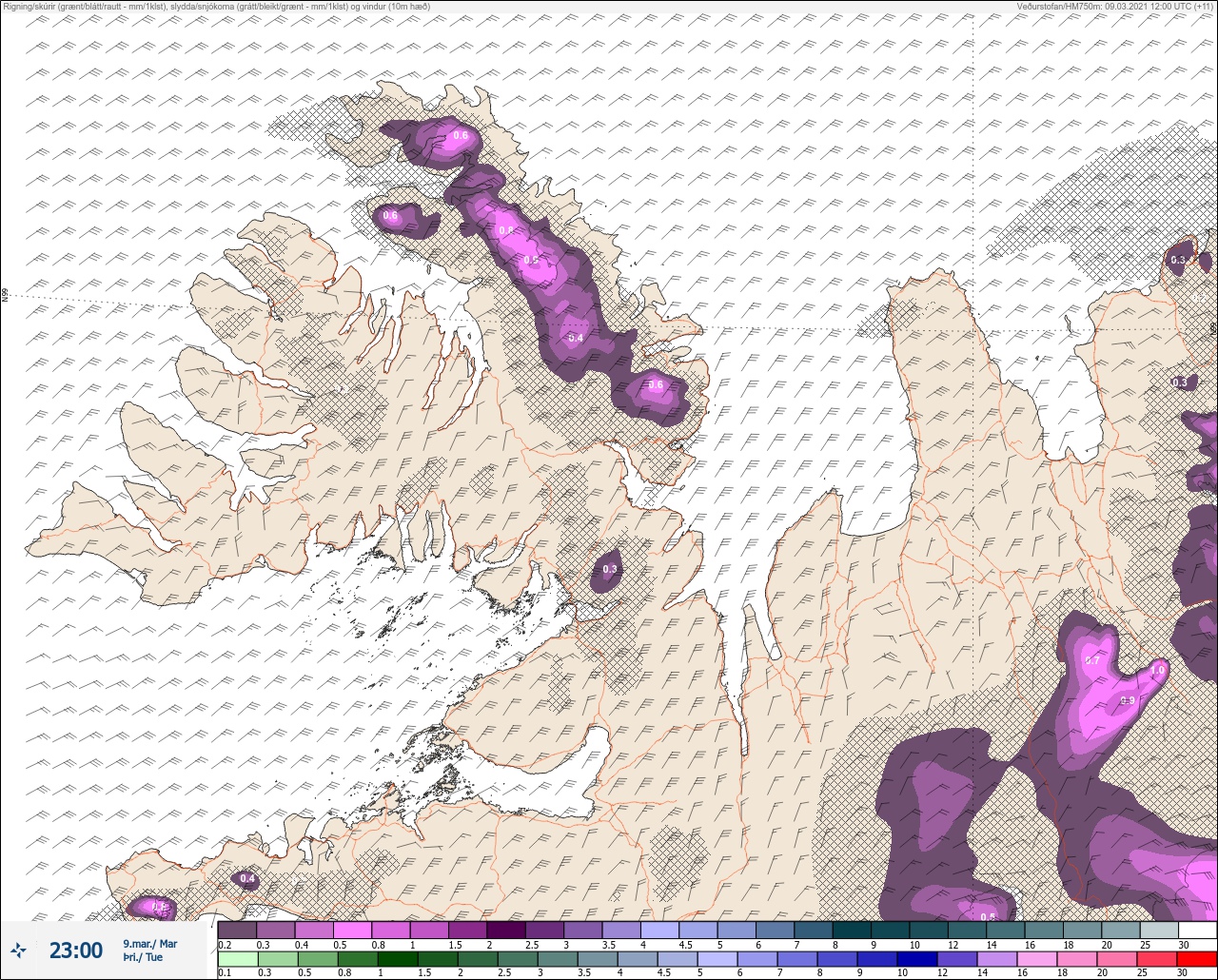This screenshot has height=980, width=1218.
Task: Select the 0.5 bright pink swatch in snow legend
Action: coord(352,930)
